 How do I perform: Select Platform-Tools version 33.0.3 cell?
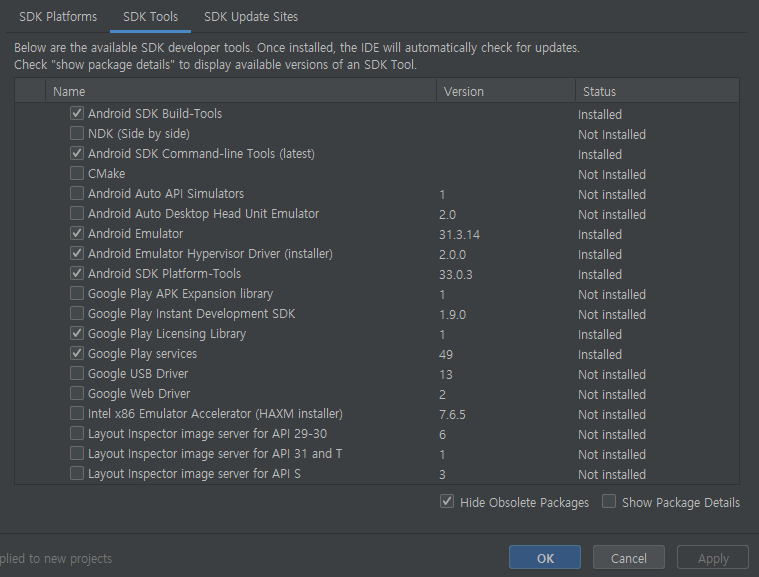[455, 275]
